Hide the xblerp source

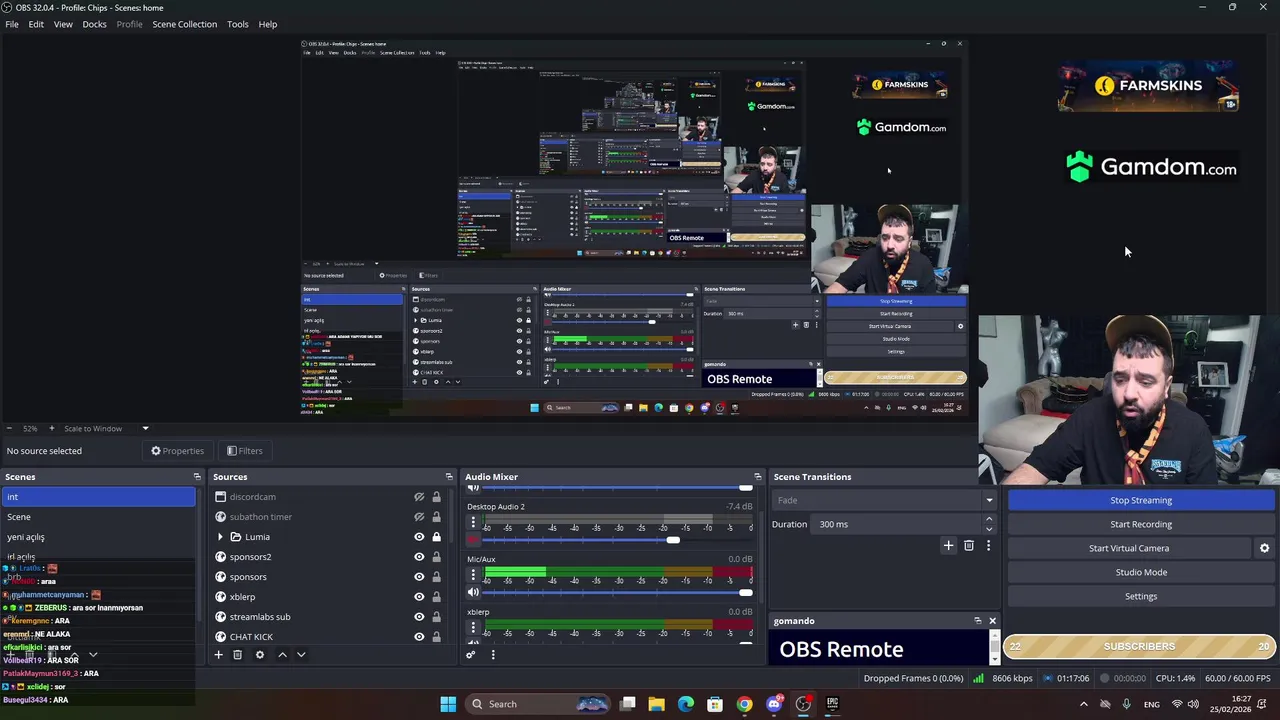tap(419, 597)
